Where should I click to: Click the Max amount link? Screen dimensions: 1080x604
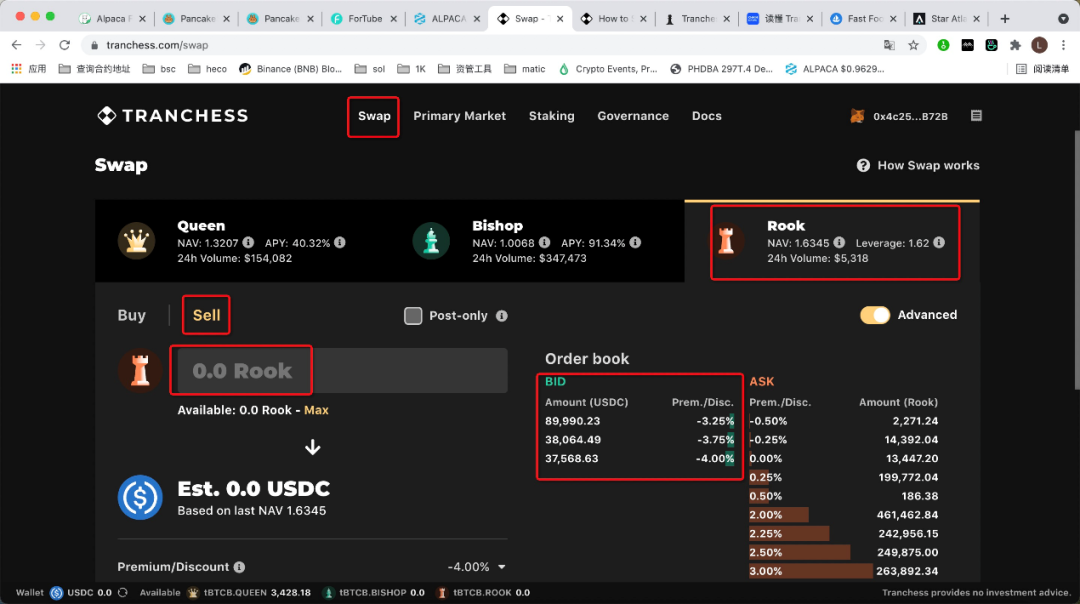[x=316, y=410]
